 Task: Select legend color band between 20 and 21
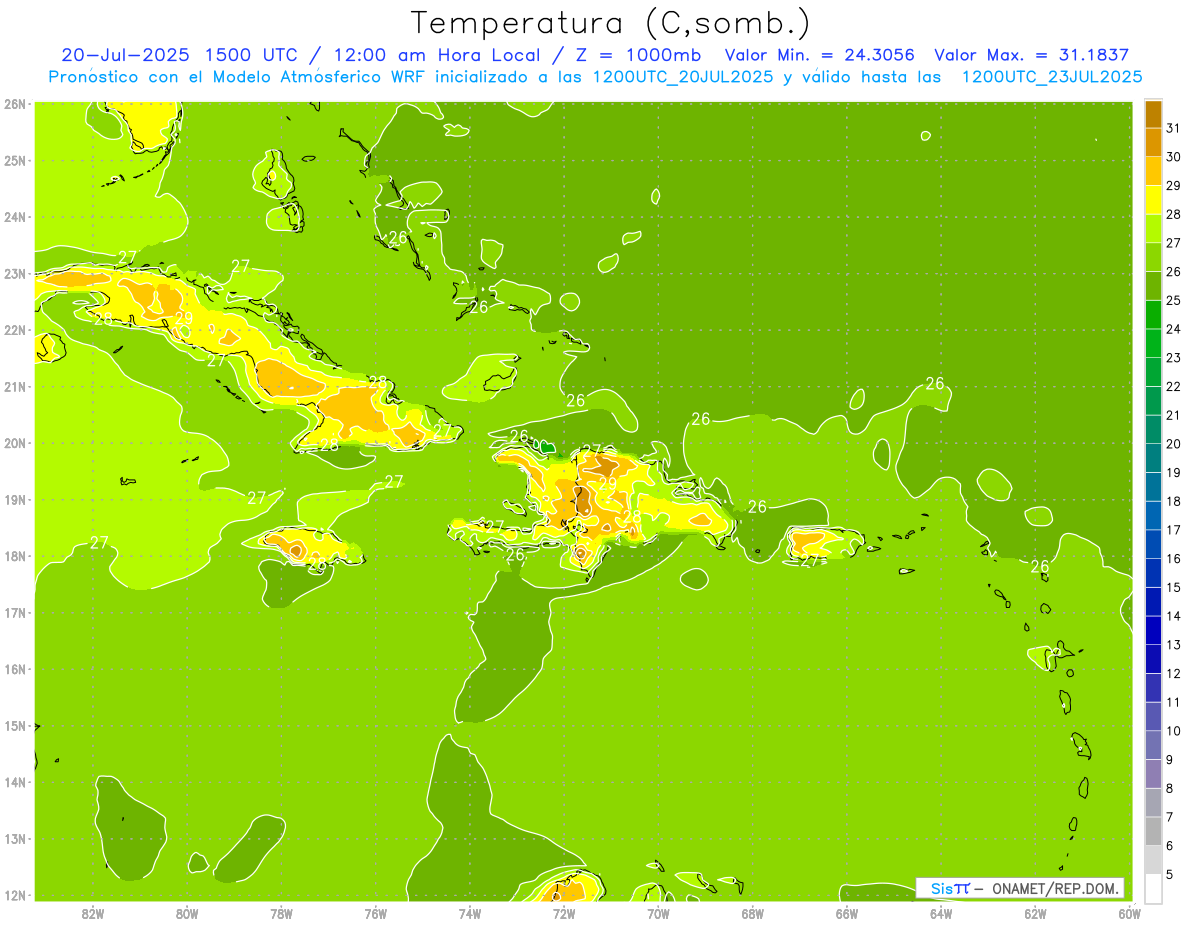(x=1153, y=429)
